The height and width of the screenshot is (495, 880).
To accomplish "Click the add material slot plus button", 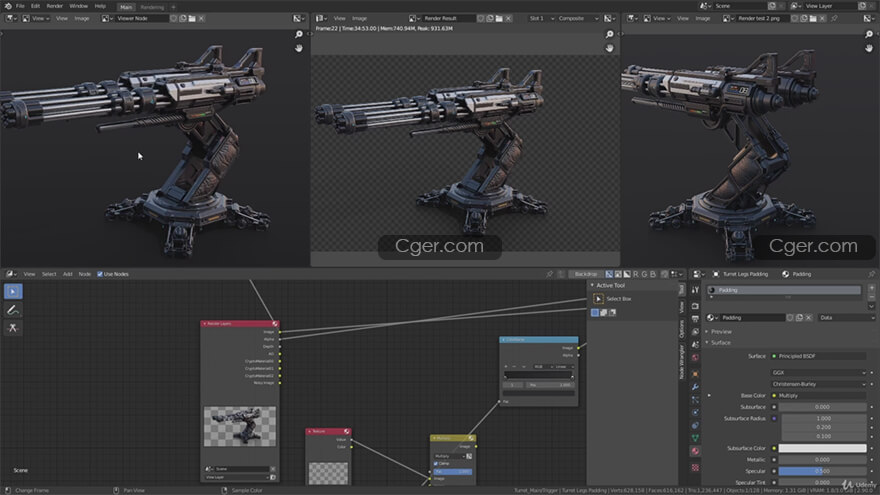I will pyautogui.click(x=872, y=288).
